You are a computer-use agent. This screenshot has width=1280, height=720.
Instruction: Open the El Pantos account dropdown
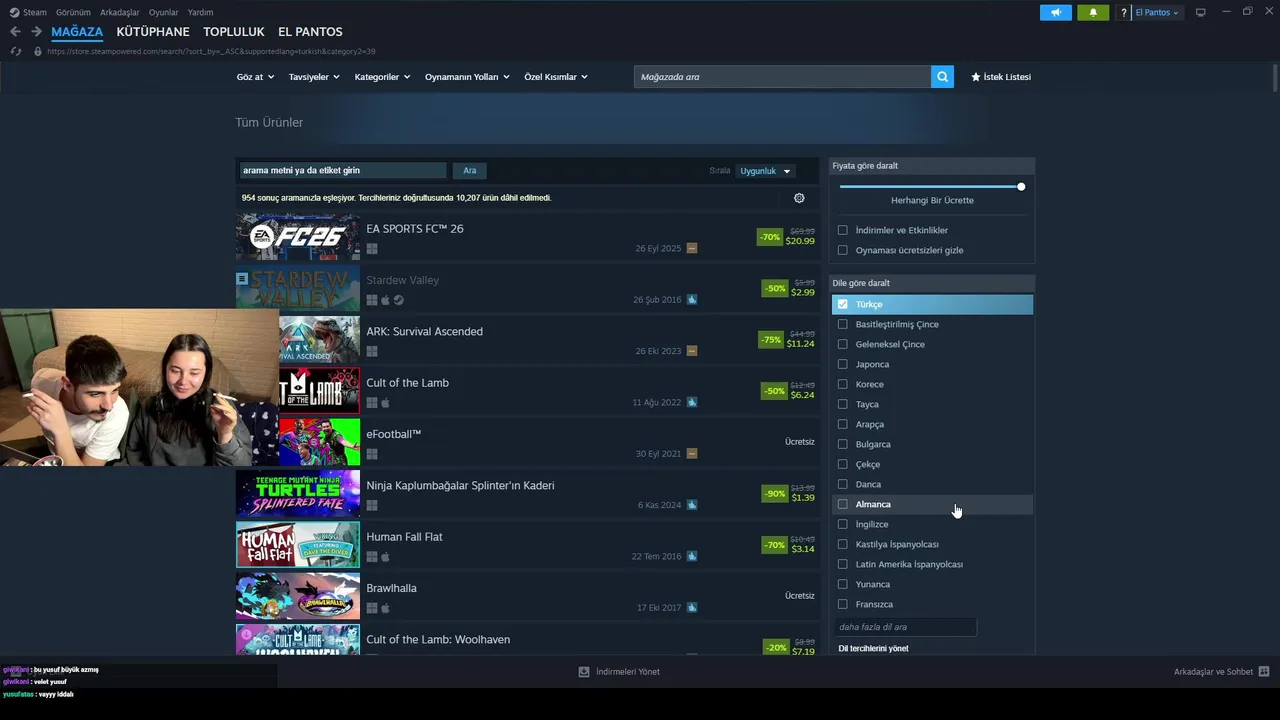click(1157, 12)
